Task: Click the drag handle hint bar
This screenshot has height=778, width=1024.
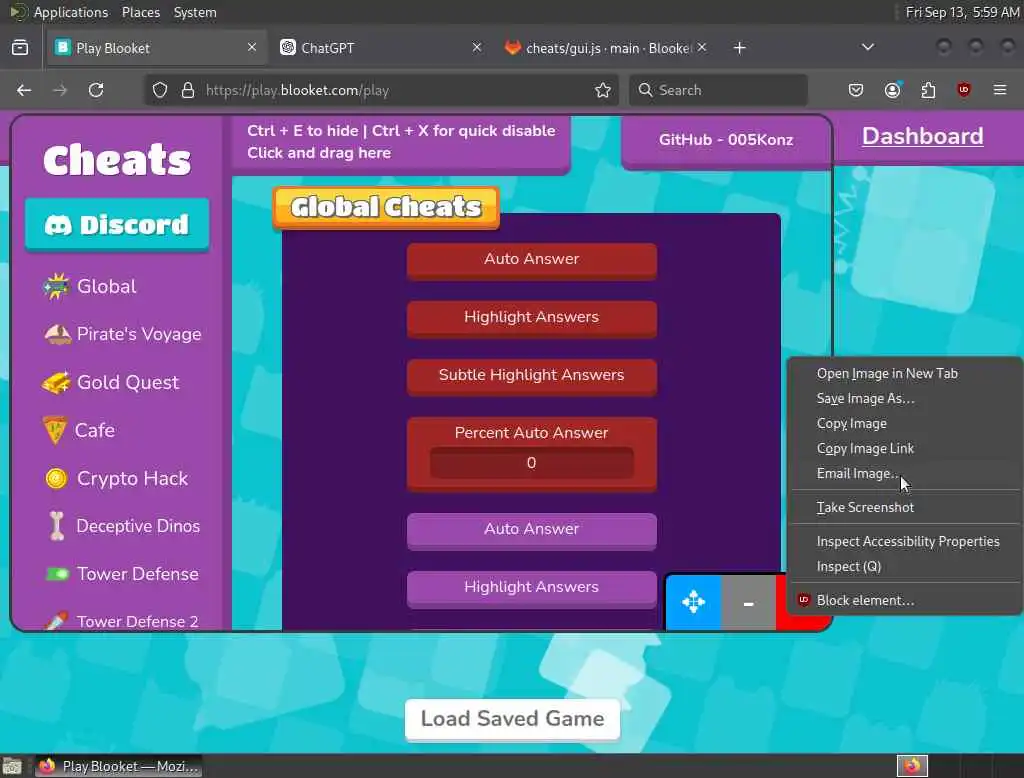Action: pyautogui.click(x=400, y=142)
